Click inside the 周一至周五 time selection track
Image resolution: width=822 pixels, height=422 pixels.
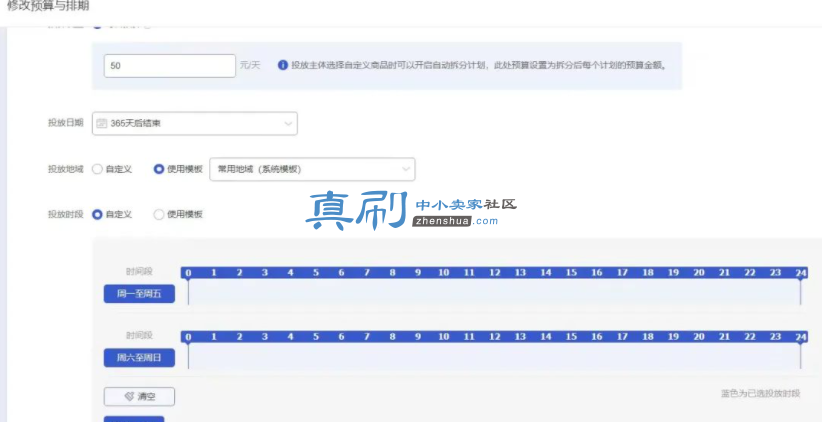tap(494, 292)
